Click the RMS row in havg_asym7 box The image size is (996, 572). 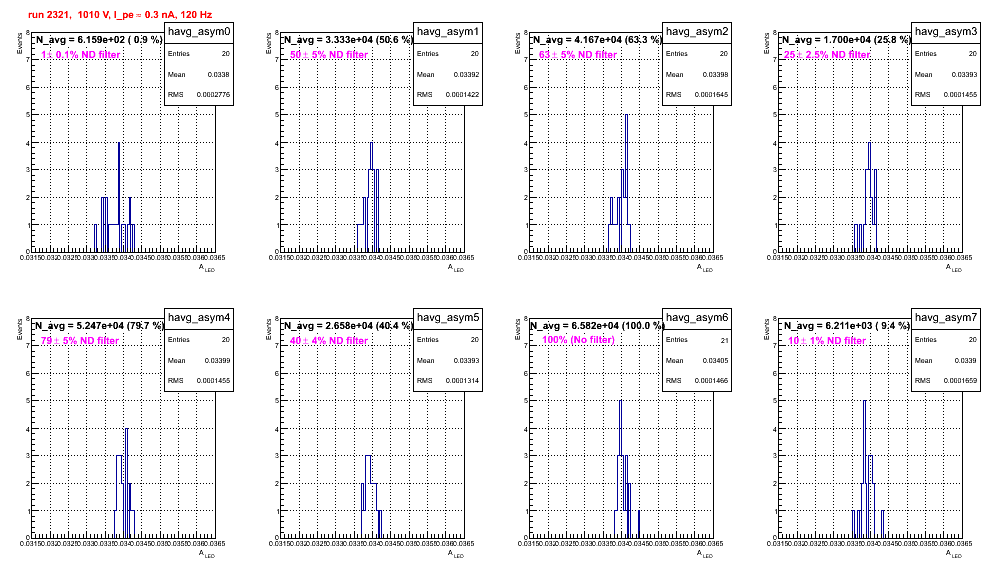point(946,381)
